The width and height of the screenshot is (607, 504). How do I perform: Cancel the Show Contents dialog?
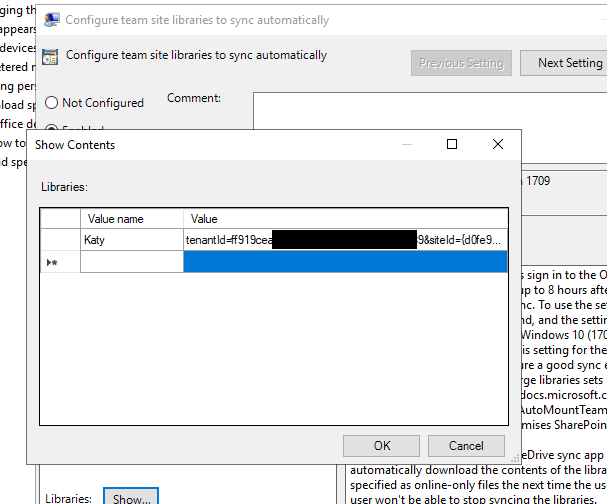tap(466, 446)
